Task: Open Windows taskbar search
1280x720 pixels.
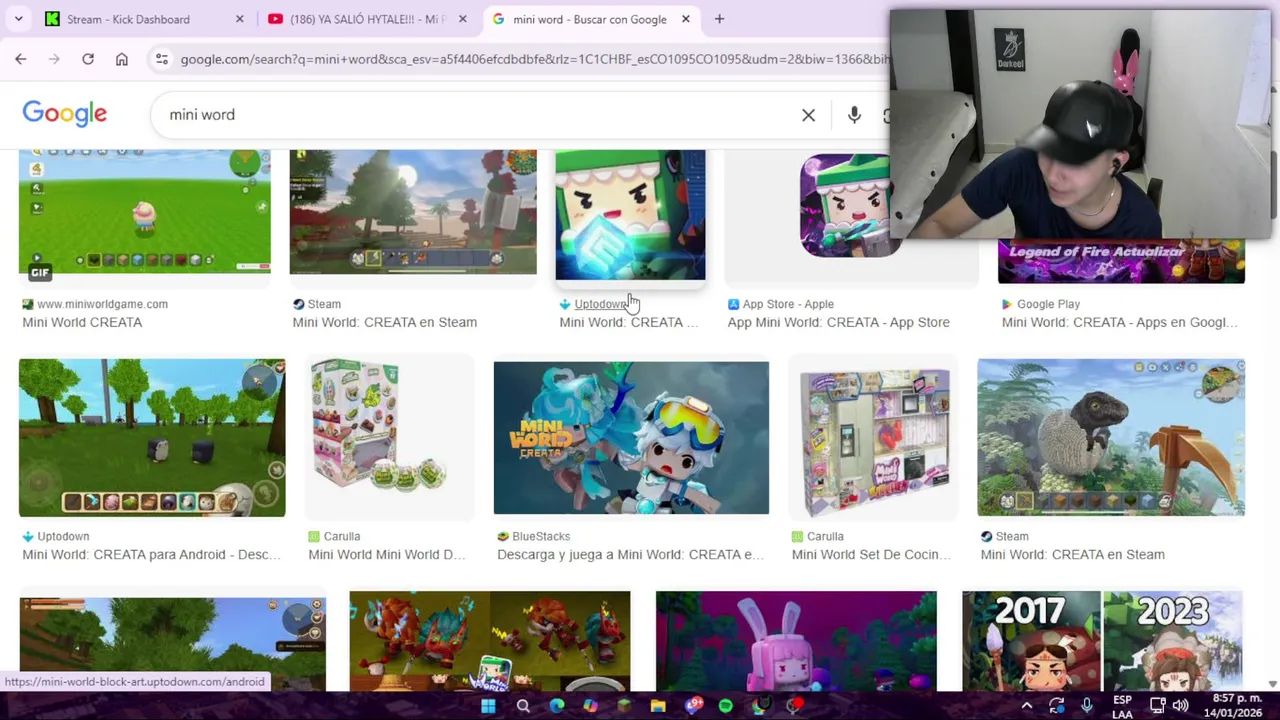Action: [x=523, y=706]
